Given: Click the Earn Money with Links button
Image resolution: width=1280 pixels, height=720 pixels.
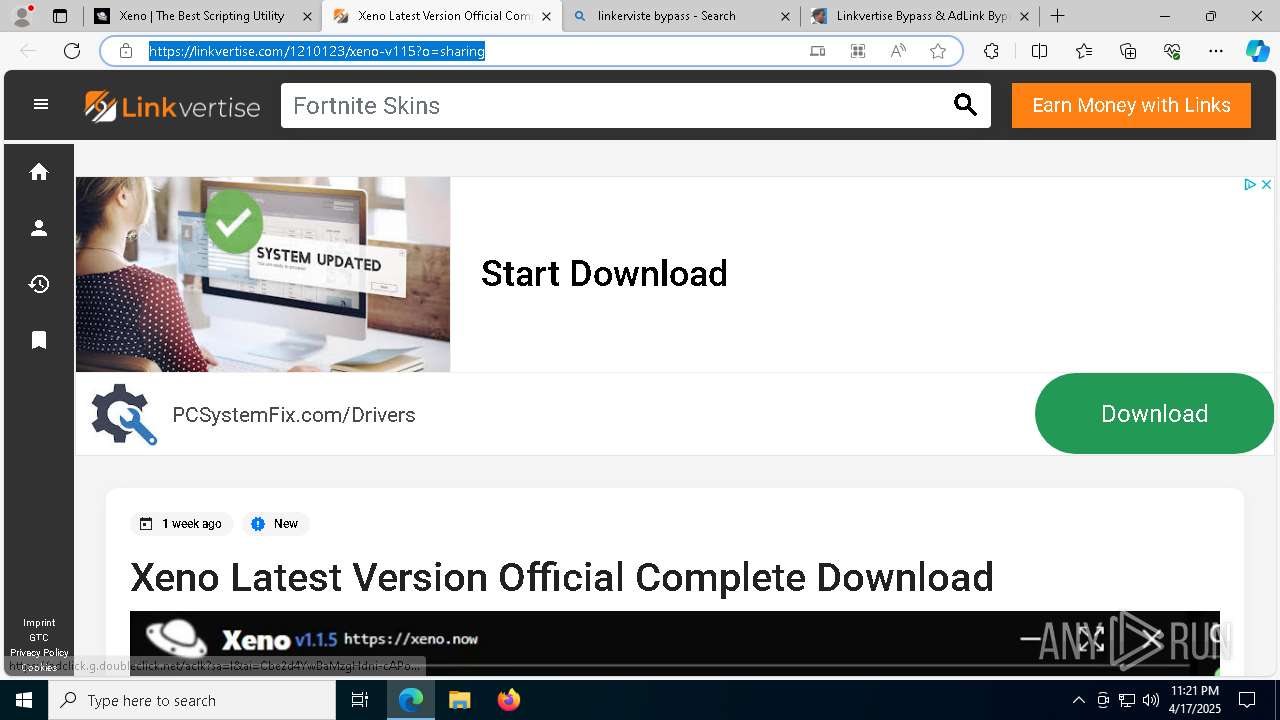Looking at the screenshot, I should pos(1131,105).
